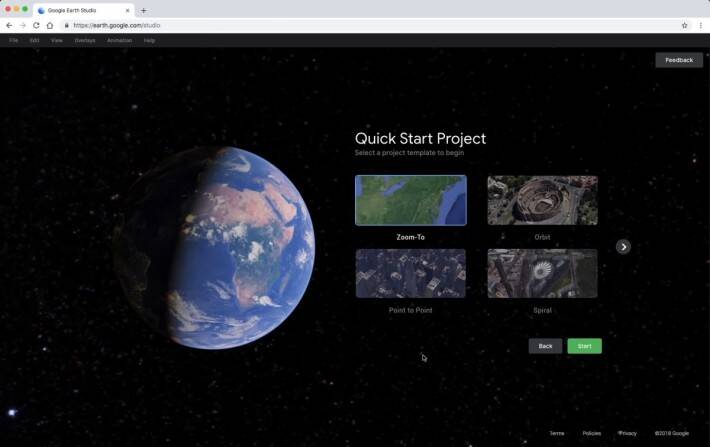This screenshot has width=710, height=447.
Task: Reload the Earth Studio page
Action: 36,25
